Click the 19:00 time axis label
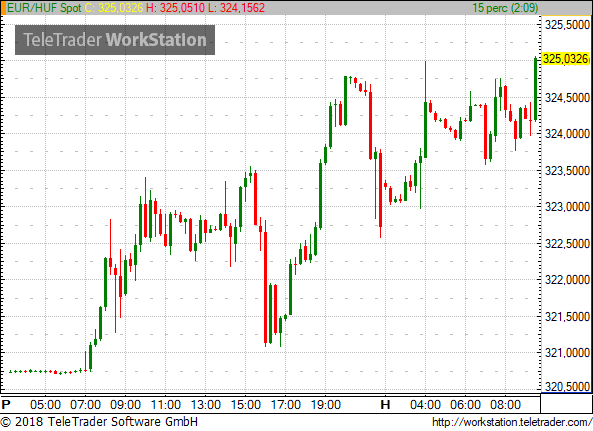Viewport: 593px width, 431px height. coord(326,405)
